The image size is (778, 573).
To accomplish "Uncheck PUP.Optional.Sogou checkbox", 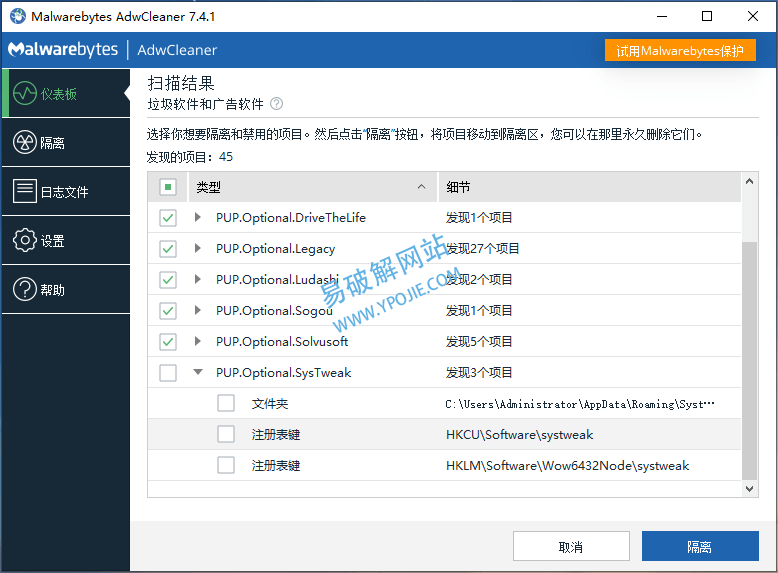I will coord(168,311).
